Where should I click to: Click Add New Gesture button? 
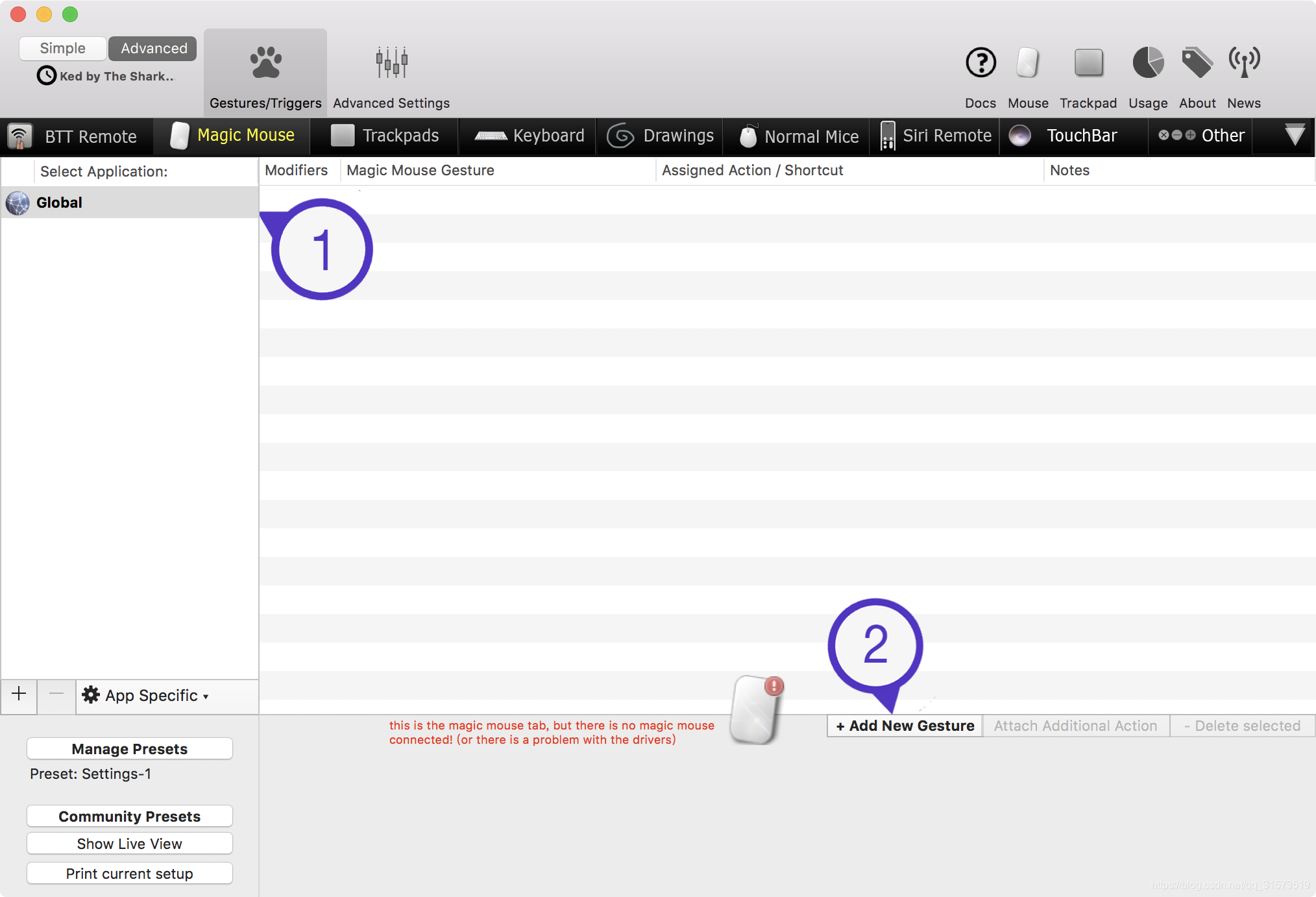tap(905, 726)
